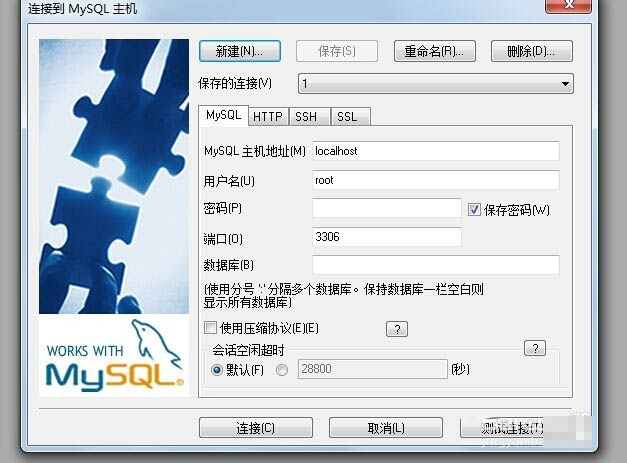
Task: Focus the username field containing root
Action: [x=435, y=180]
